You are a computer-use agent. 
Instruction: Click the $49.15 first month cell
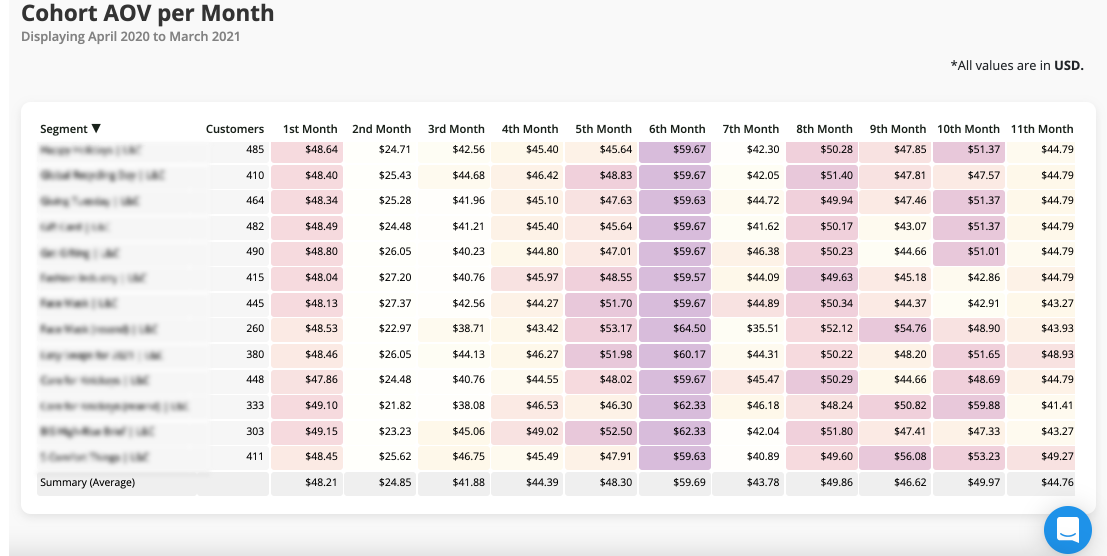(x=307, y=432)
